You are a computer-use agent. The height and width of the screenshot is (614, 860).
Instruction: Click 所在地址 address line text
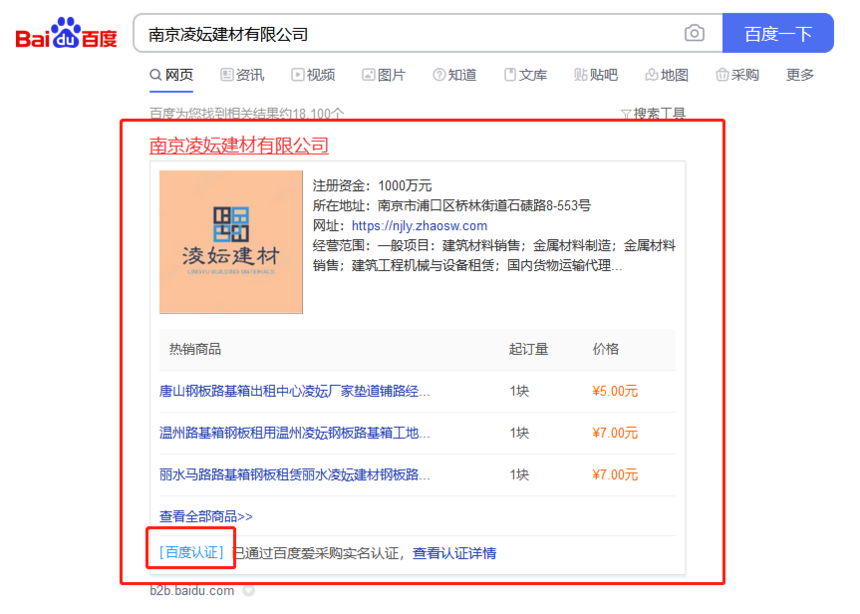(x=452, y=206)
